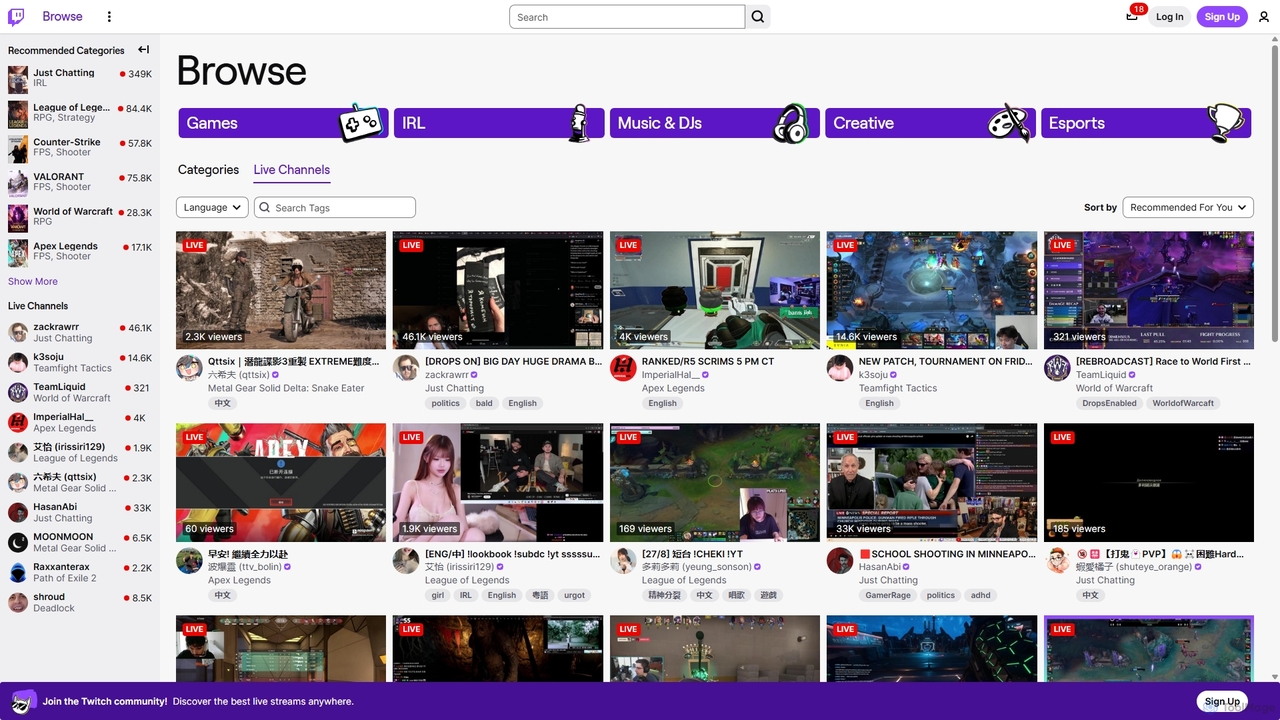1280x720 pixels.
Task: Click the lookbook stream title by irissiri129
Action: (513, 553)
